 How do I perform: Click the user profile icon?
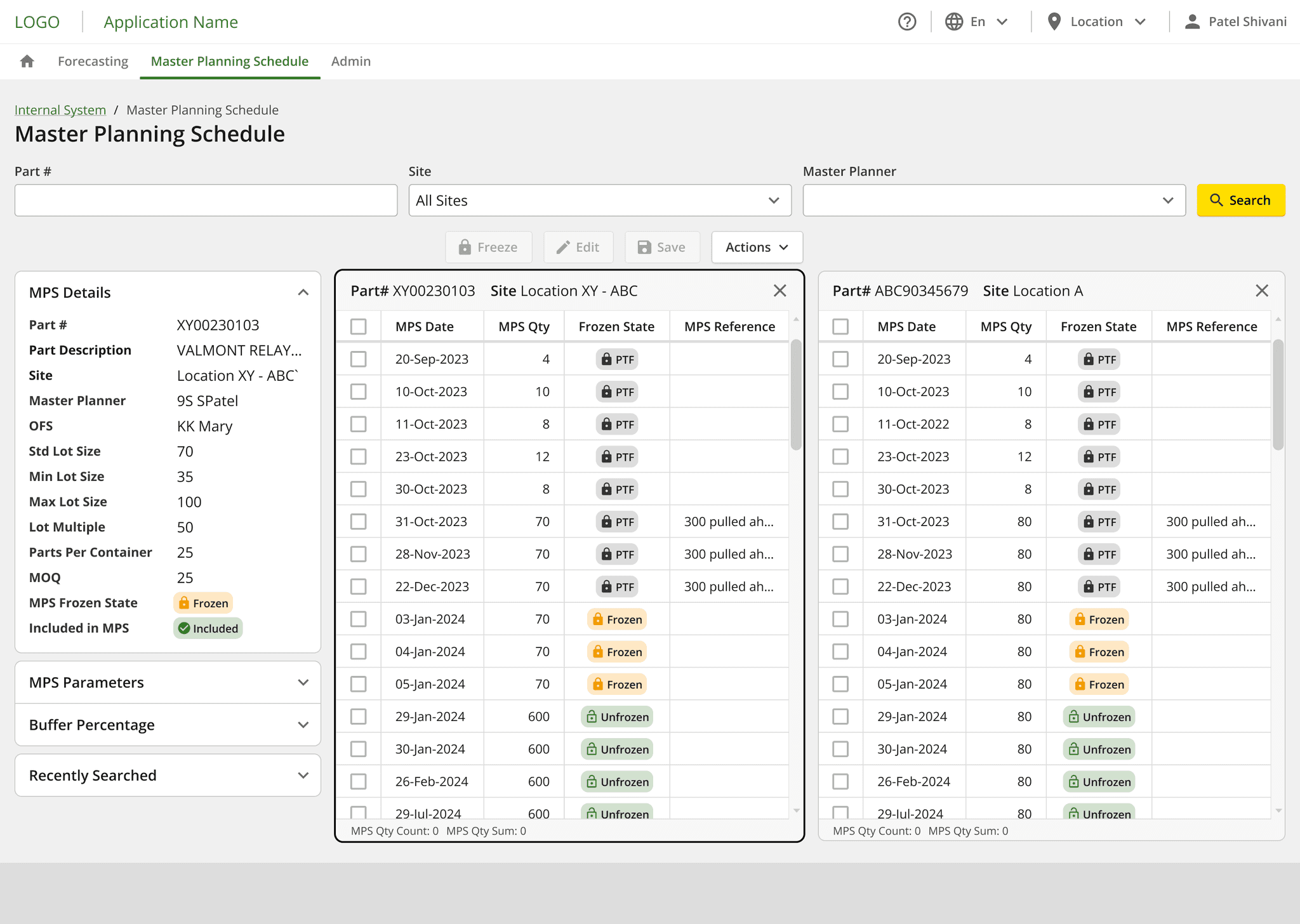[1192, 22]
